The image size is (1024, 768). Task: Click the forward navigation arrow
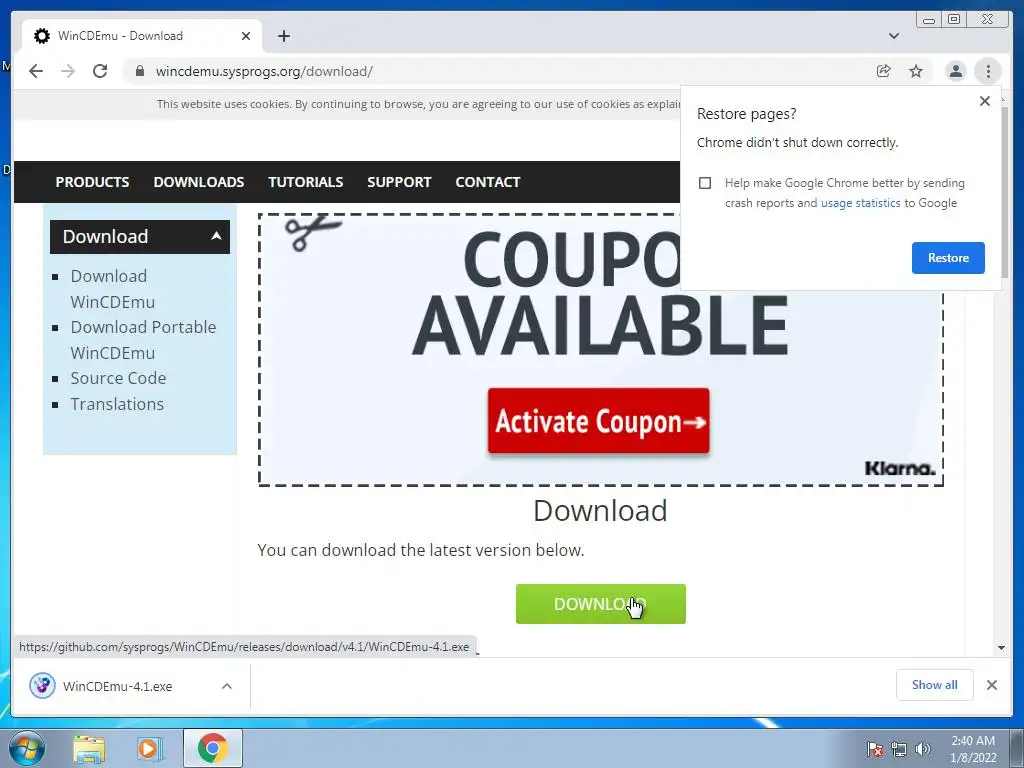pos(68,71)
